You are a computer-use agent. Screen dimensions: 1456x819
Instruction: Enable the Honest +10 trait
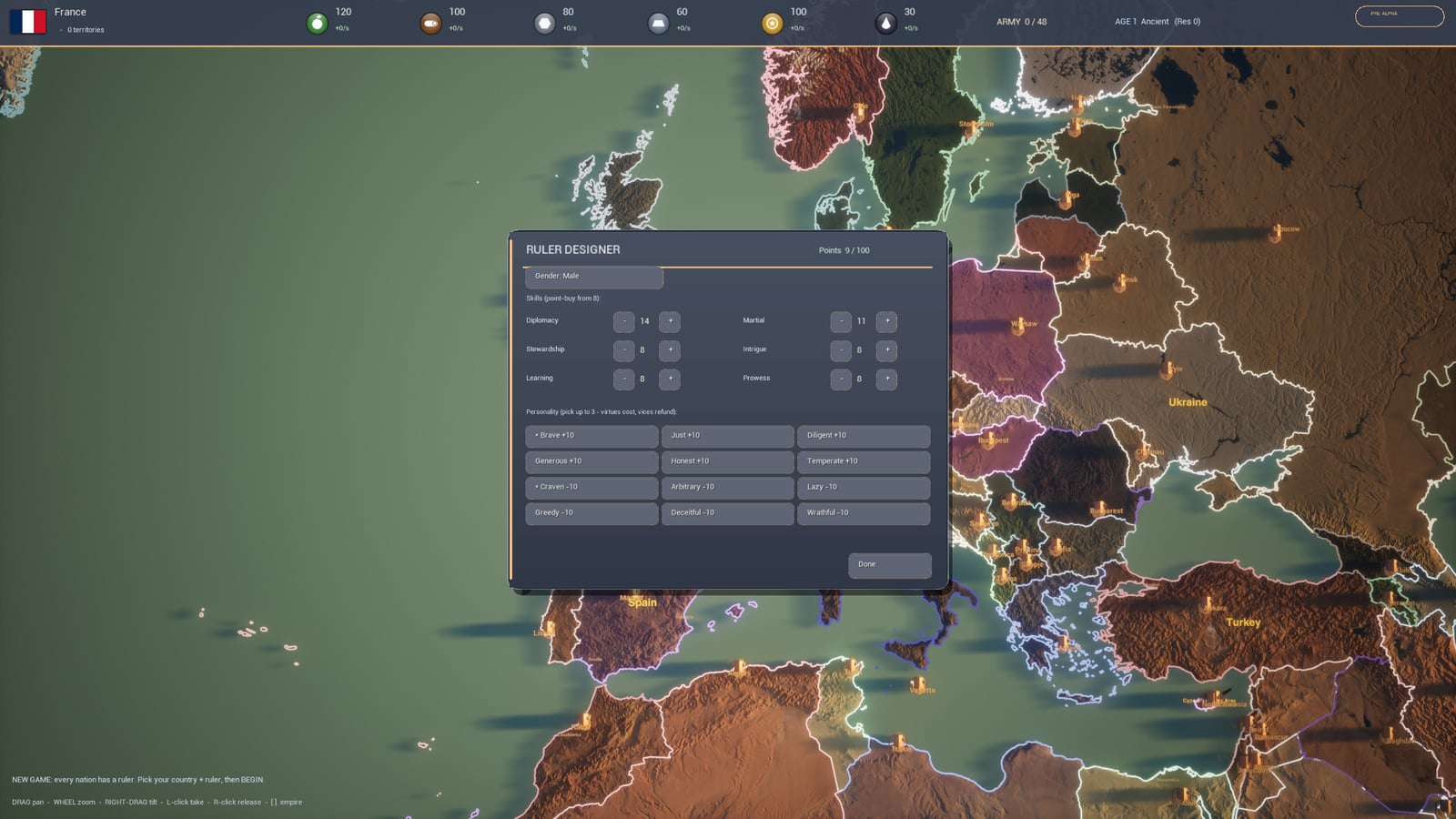pyautogui.click(x=727, y=461)
